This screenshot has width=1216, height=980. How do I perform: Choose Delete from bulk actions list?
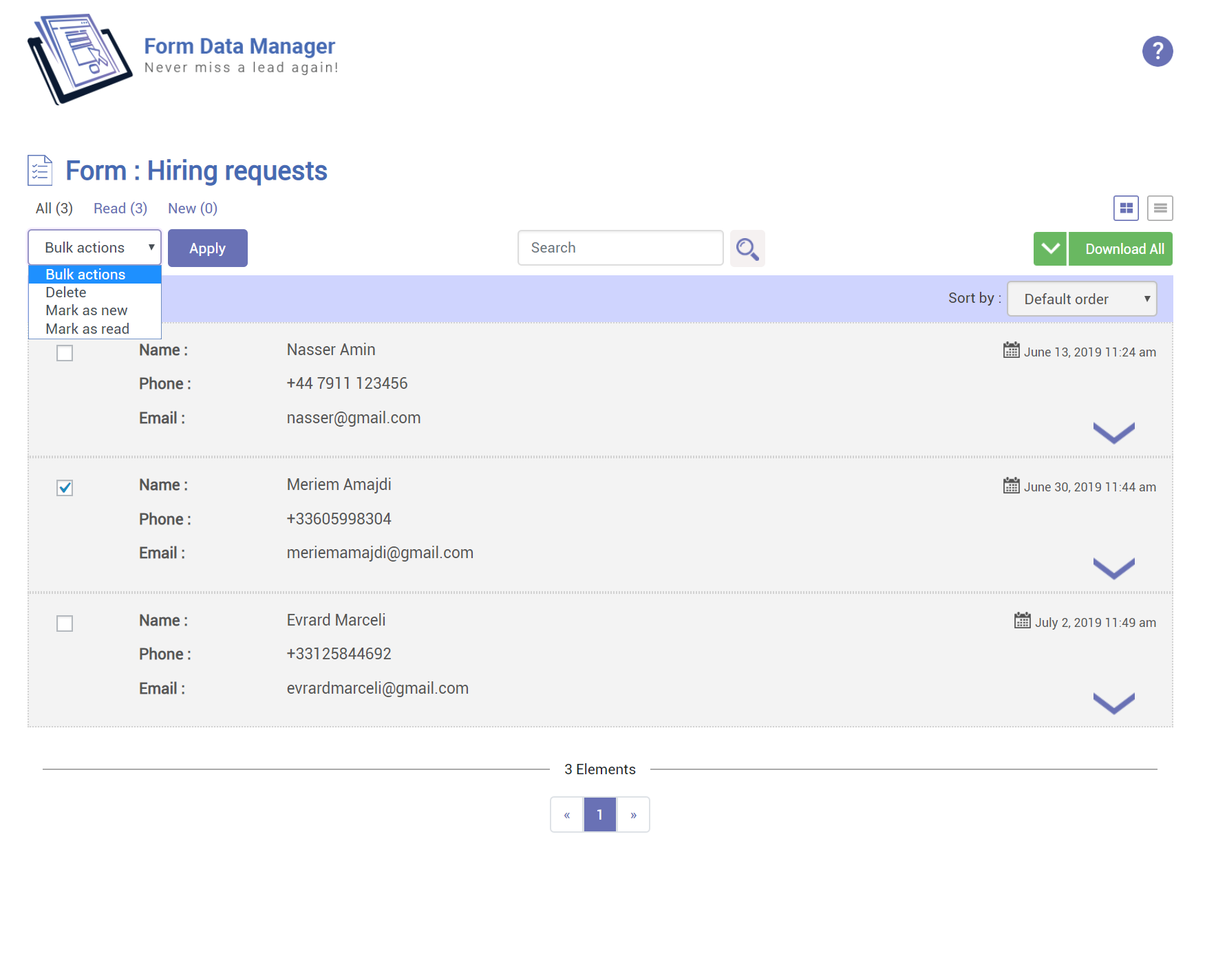click(x=66, y=292)
